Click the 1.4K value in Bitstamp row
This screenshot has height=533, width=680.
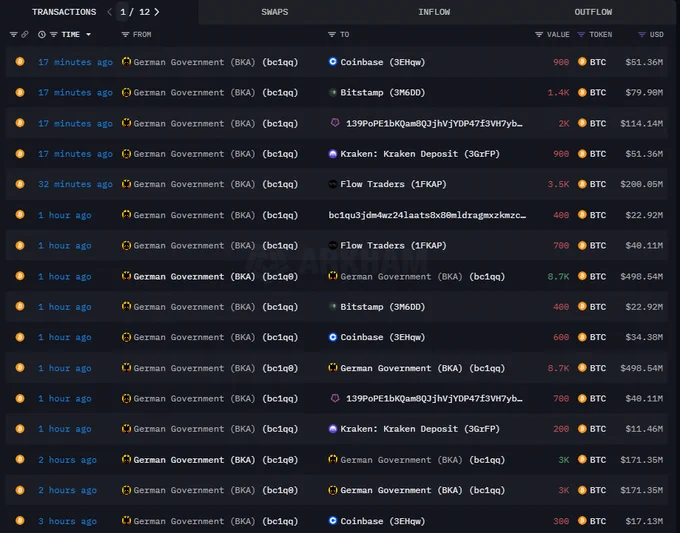(558, 92)
